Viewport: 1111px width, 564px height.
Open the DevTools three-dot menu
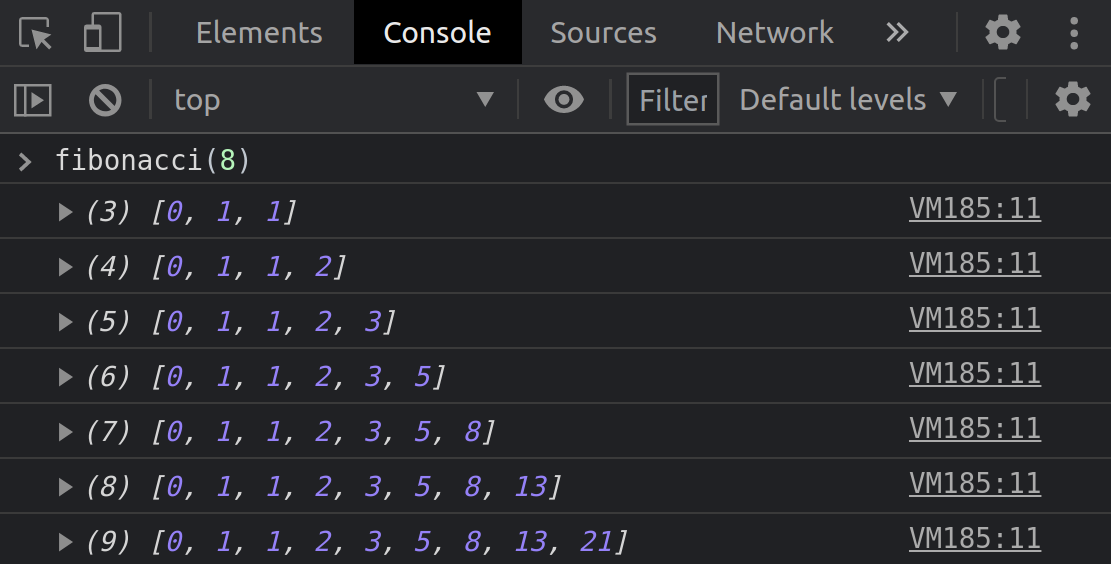point(1074,33)
